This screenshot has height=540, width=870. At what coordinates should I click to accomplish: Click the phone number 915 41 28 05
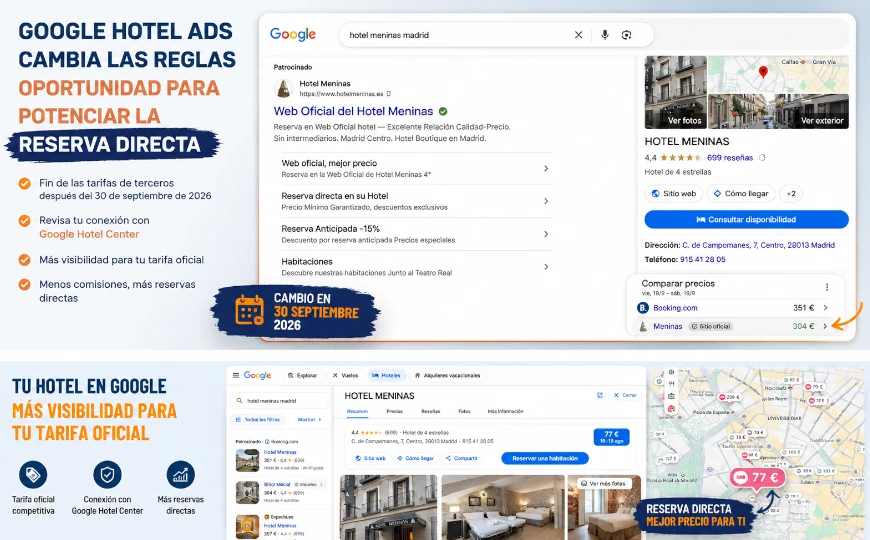tap(702, 259)
